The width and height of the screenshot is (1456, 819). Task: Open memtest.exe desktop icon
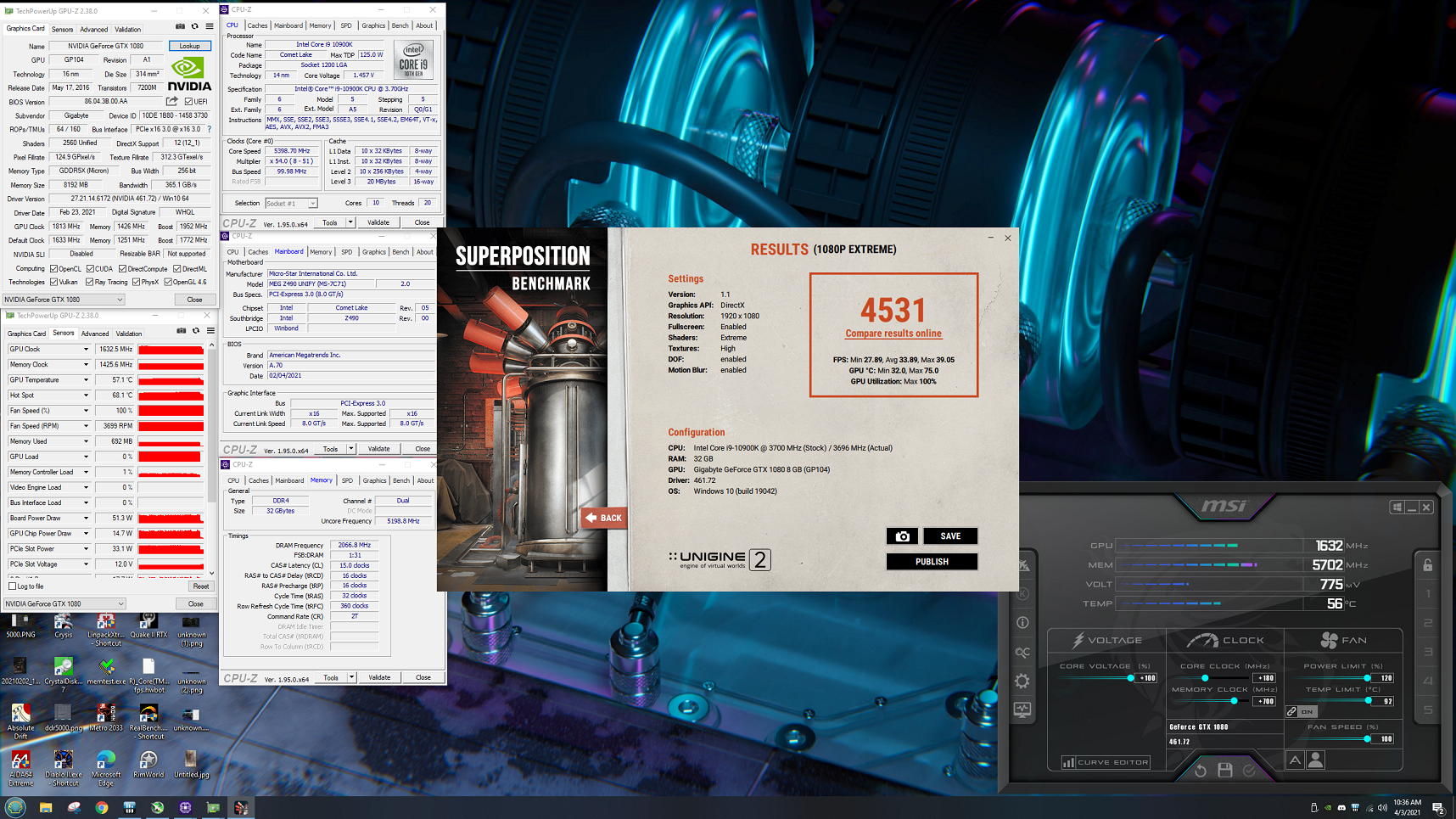click(106, 672)
